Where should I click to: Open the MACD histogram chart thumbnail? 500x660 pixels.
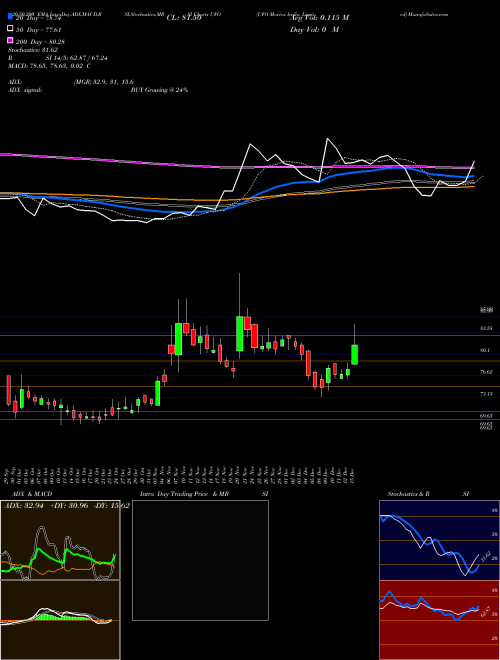coord(60,620)
